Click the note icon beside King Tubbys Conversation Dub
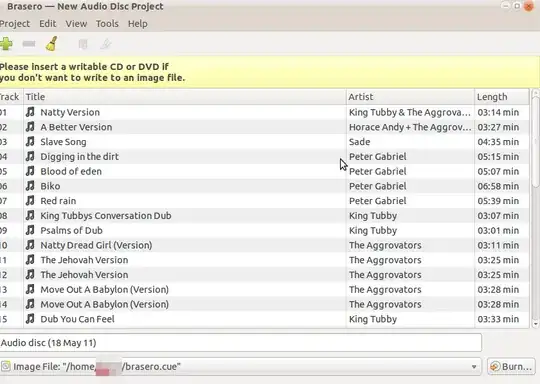 (x=30, y=216)
